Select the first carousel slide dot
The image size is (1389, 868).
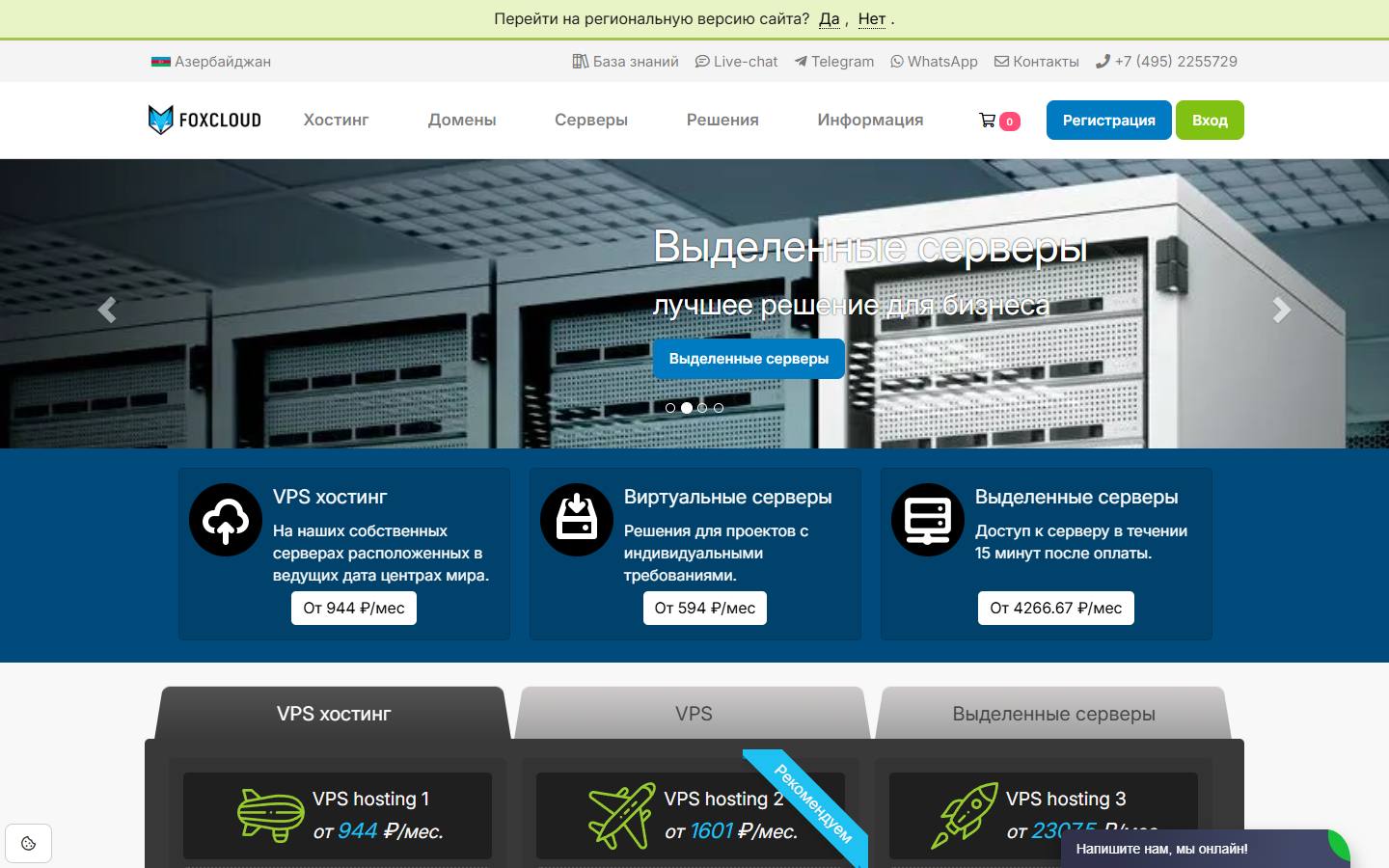pyautogui.click(x=670, y=408)
